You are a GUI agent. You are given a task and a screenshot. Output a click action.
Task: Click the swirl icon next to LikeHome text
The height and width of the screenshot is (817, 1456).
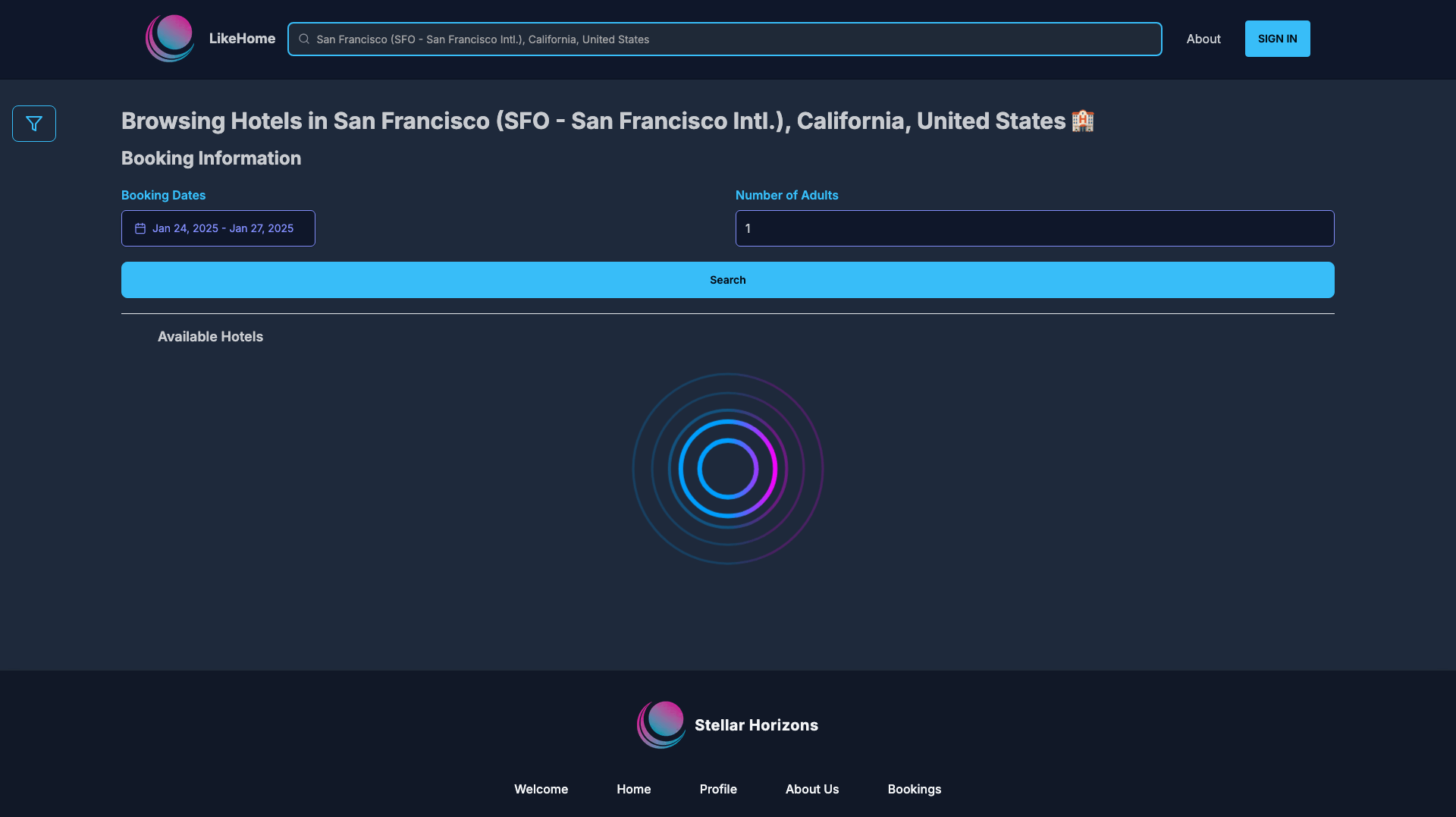click(170, 38)
